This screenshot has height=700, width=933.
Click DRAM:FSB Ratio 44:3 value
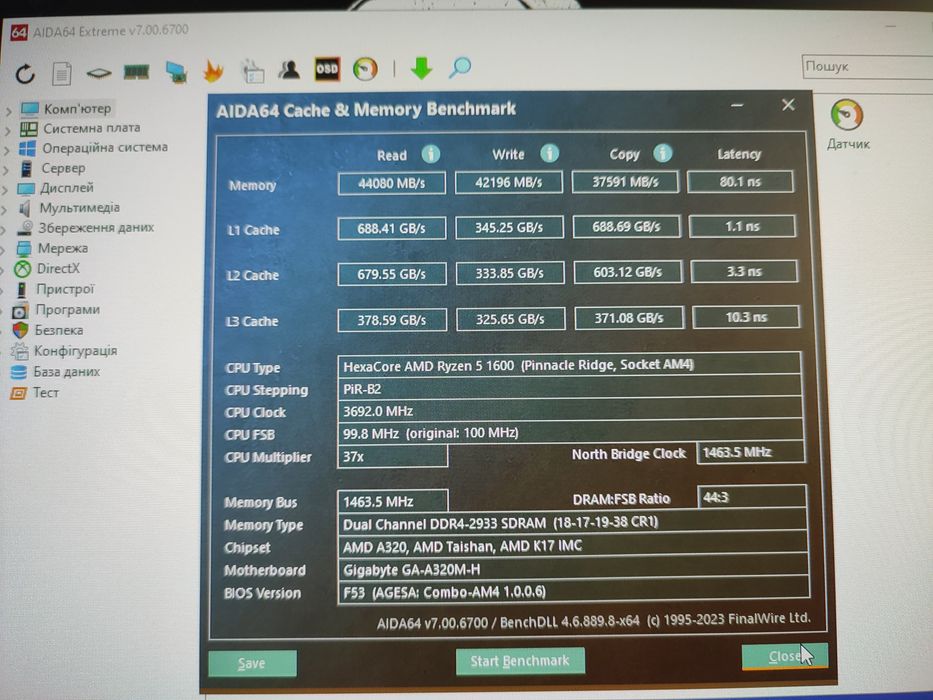752,497
